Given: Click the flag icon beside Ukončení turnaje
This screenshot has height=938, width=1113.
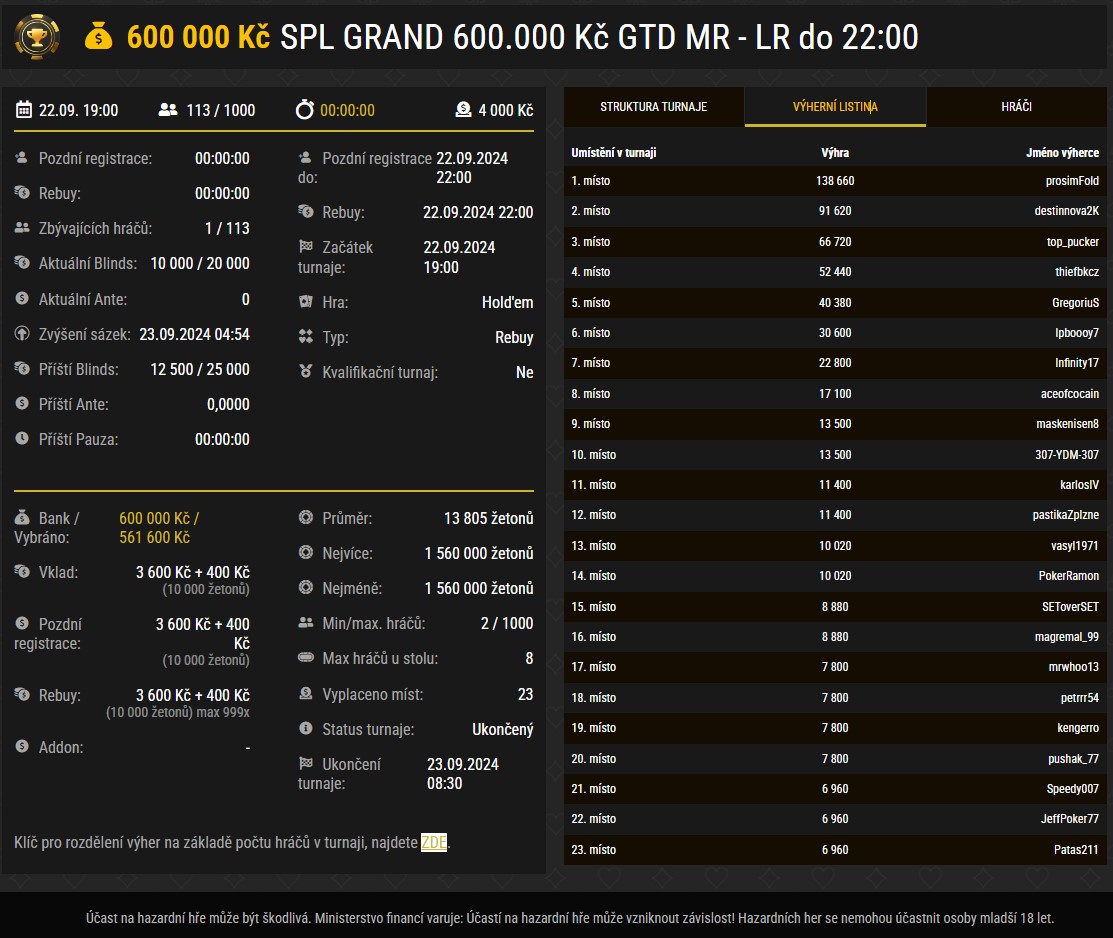Looking at the screenshot, I should point(306,764).
